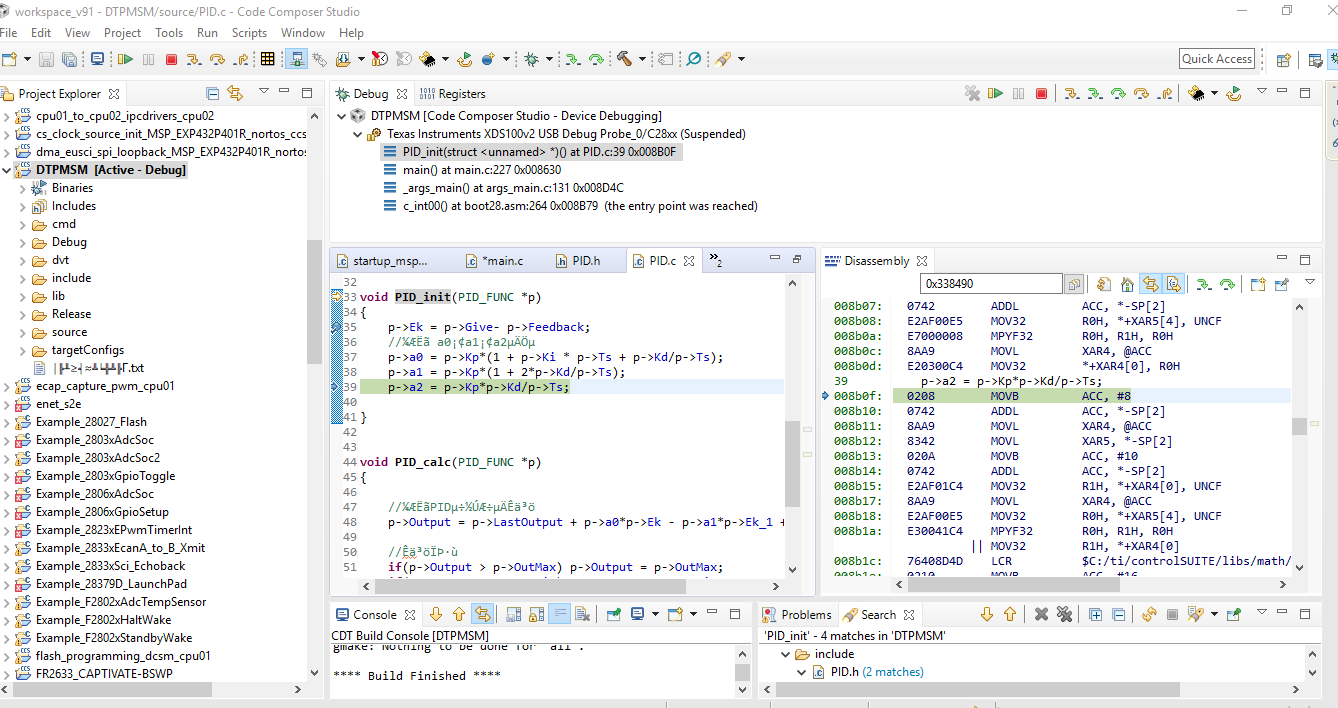Image resolution: width=1338 pixels, height=708 pixels.
Task: Click Step Into in Debug view toolbar
Action: click(1071, 94)
